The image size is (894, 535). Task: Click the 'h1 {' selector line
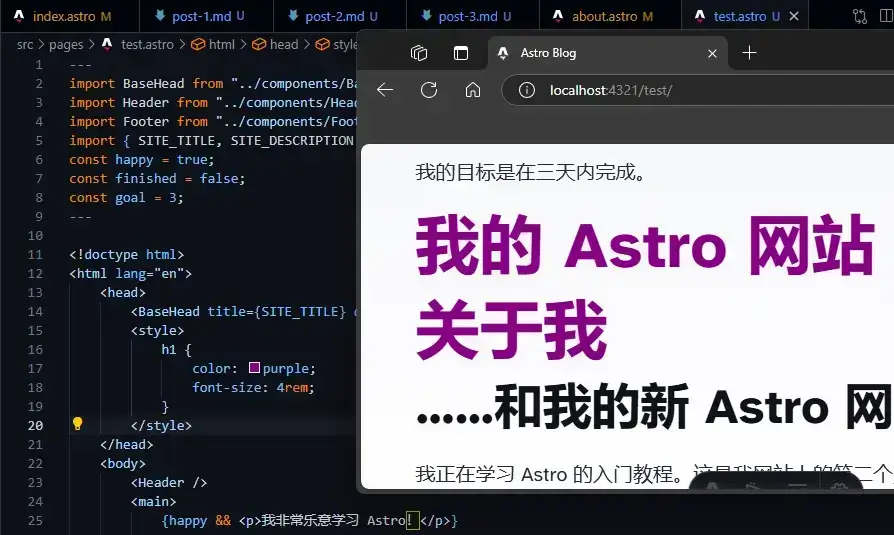pyautogui.click(x=176, y=349)
